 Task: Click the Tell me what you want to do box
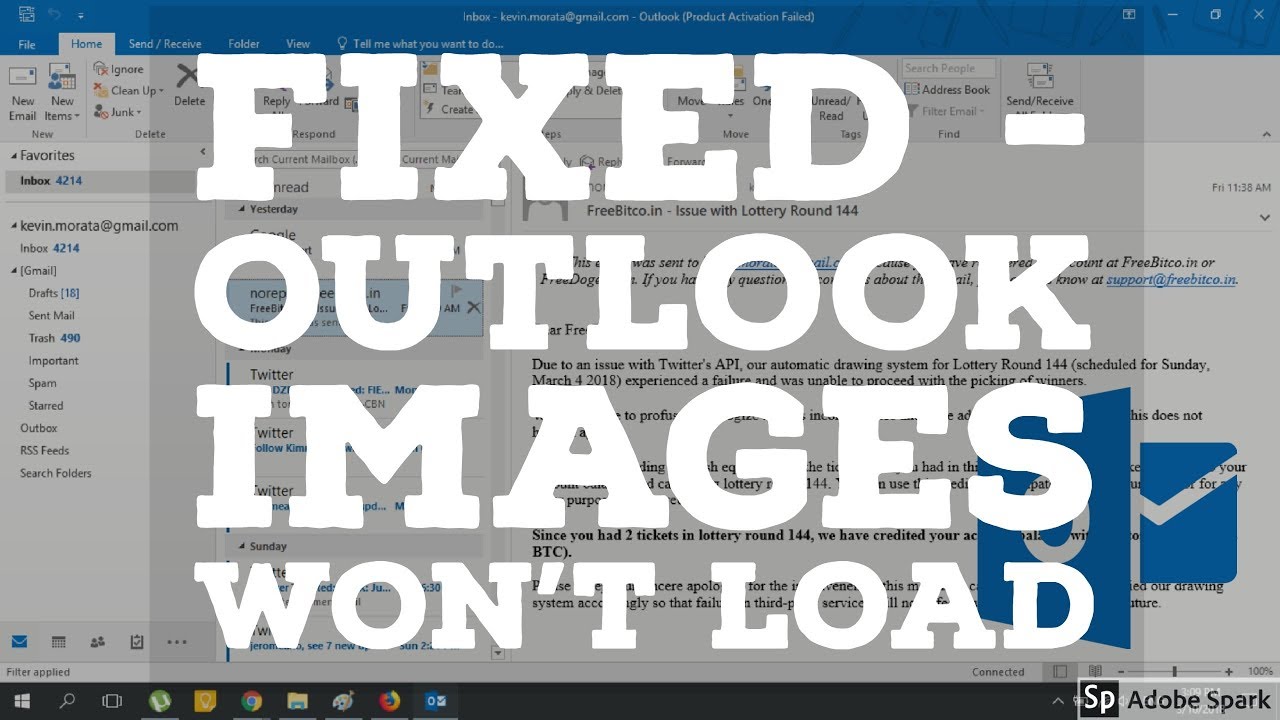click(x=420, y=44)
